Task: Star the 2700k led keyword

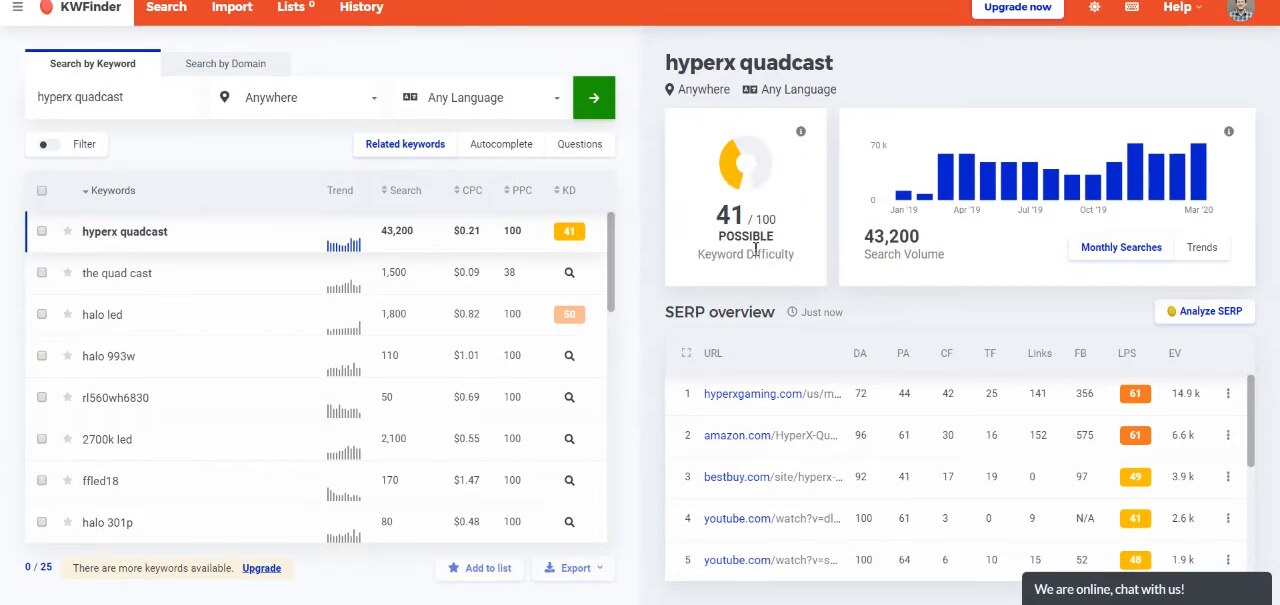Action: [67, 439]
